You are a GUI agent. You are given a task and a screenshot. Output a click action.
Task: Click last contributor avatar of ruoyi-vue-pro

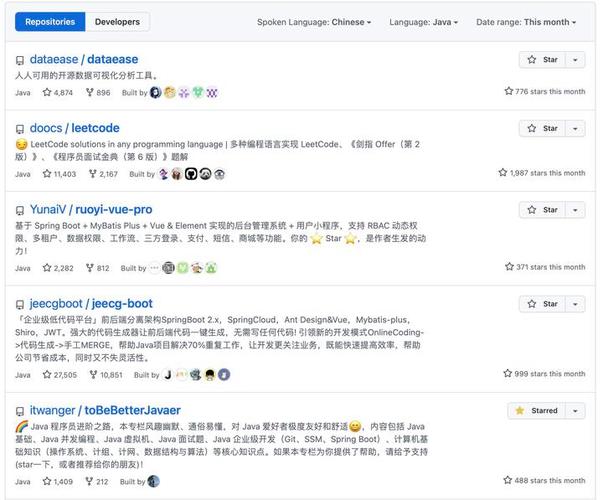coord(211,268)
